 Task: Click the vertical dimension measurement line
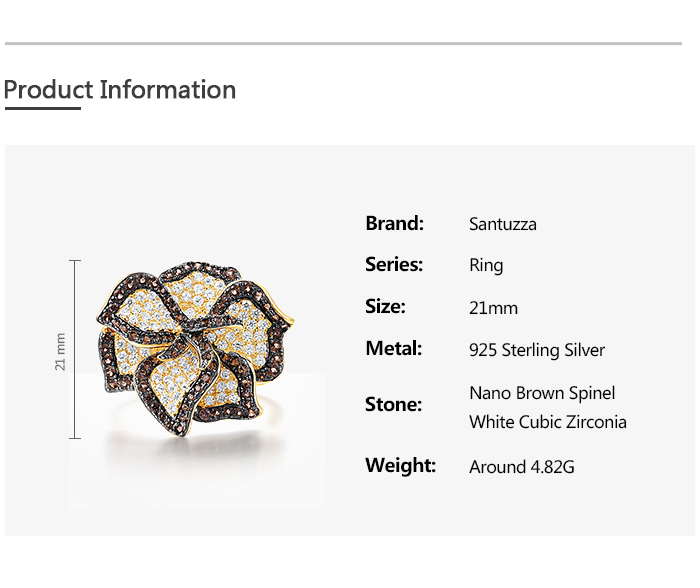click(x=75, y=300)
